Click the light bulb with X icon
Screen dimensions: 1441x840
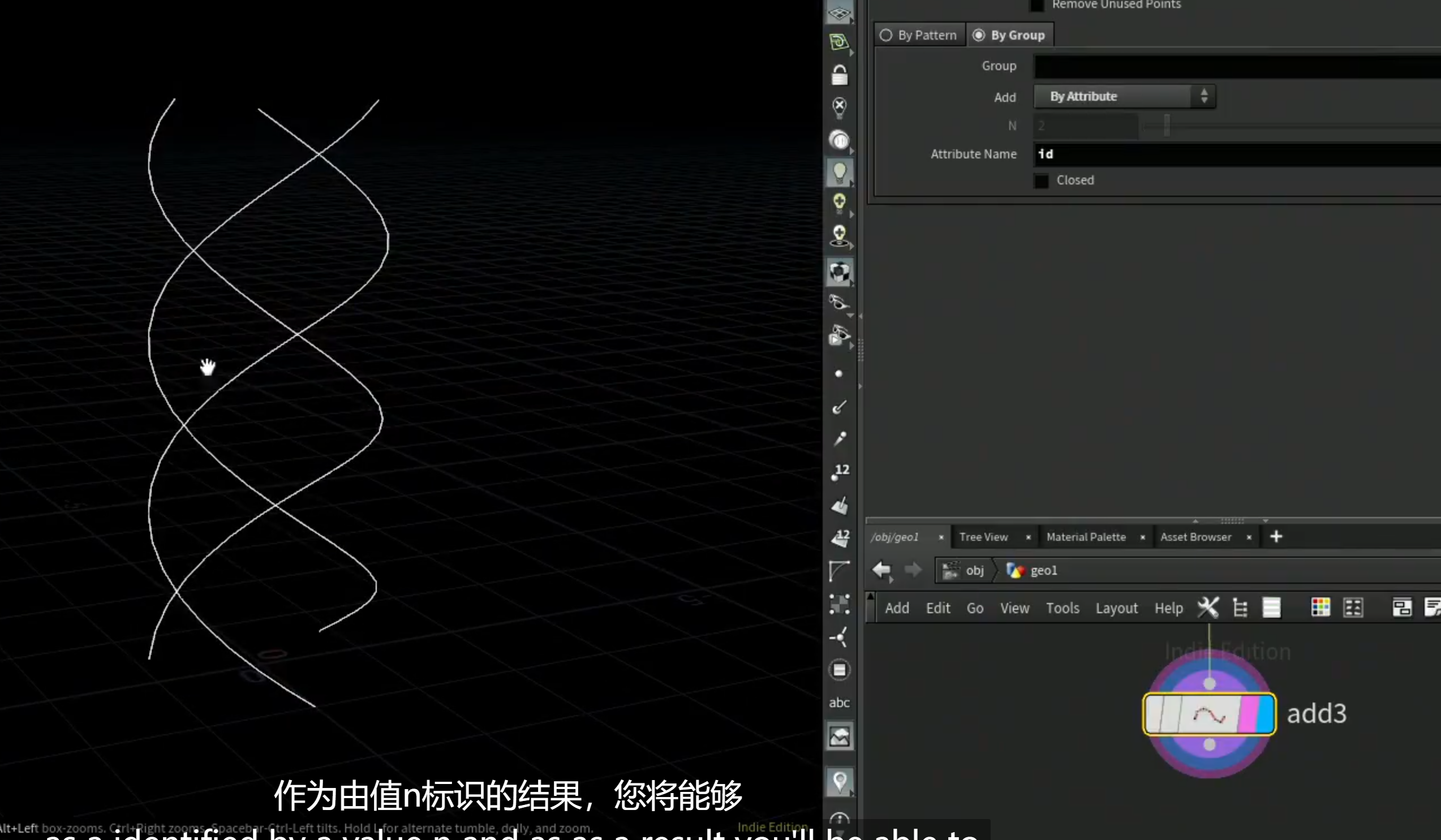[839, 107]
